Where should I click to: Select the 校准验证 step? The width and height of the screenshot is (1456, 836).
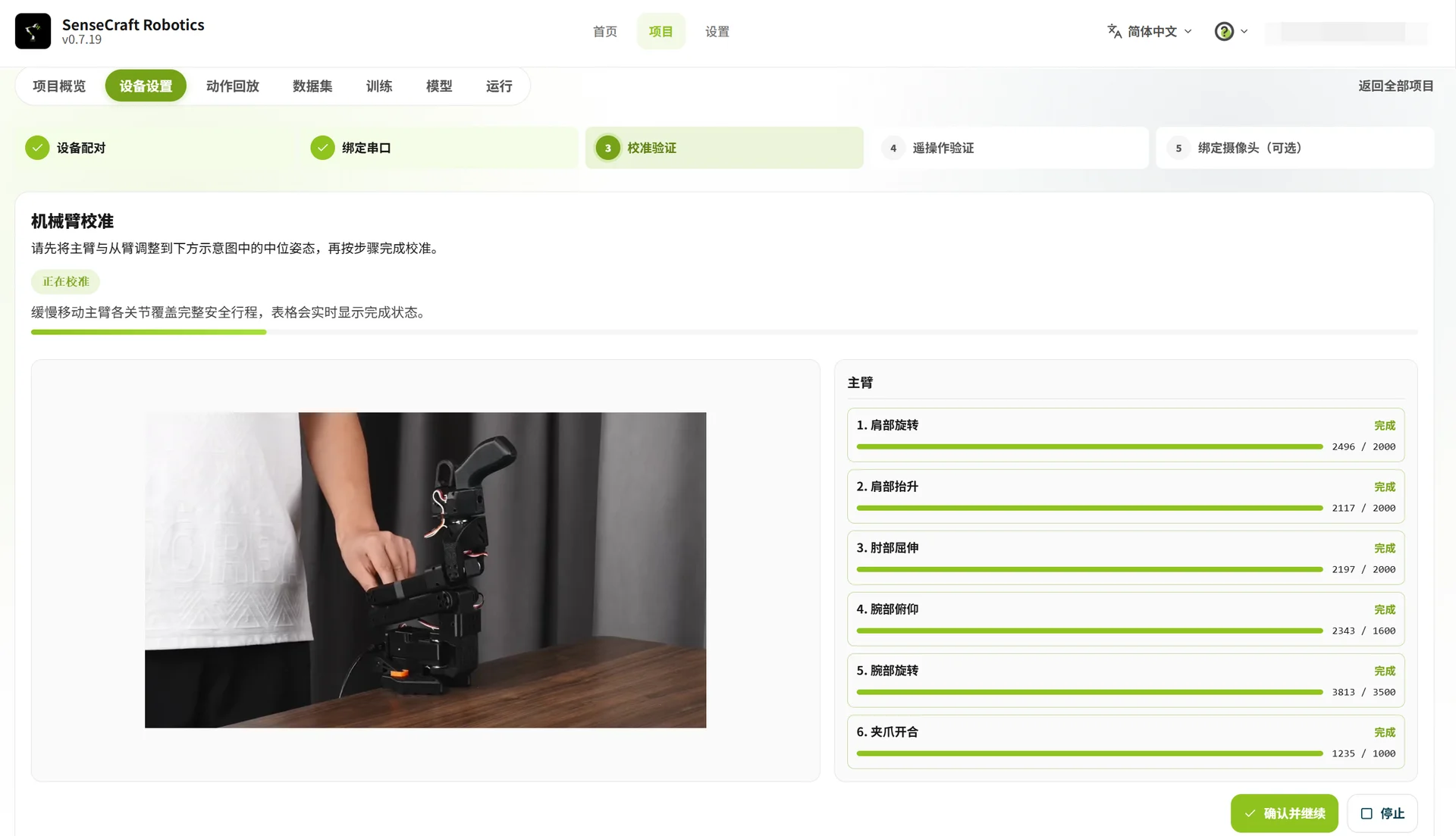(724, 148)
